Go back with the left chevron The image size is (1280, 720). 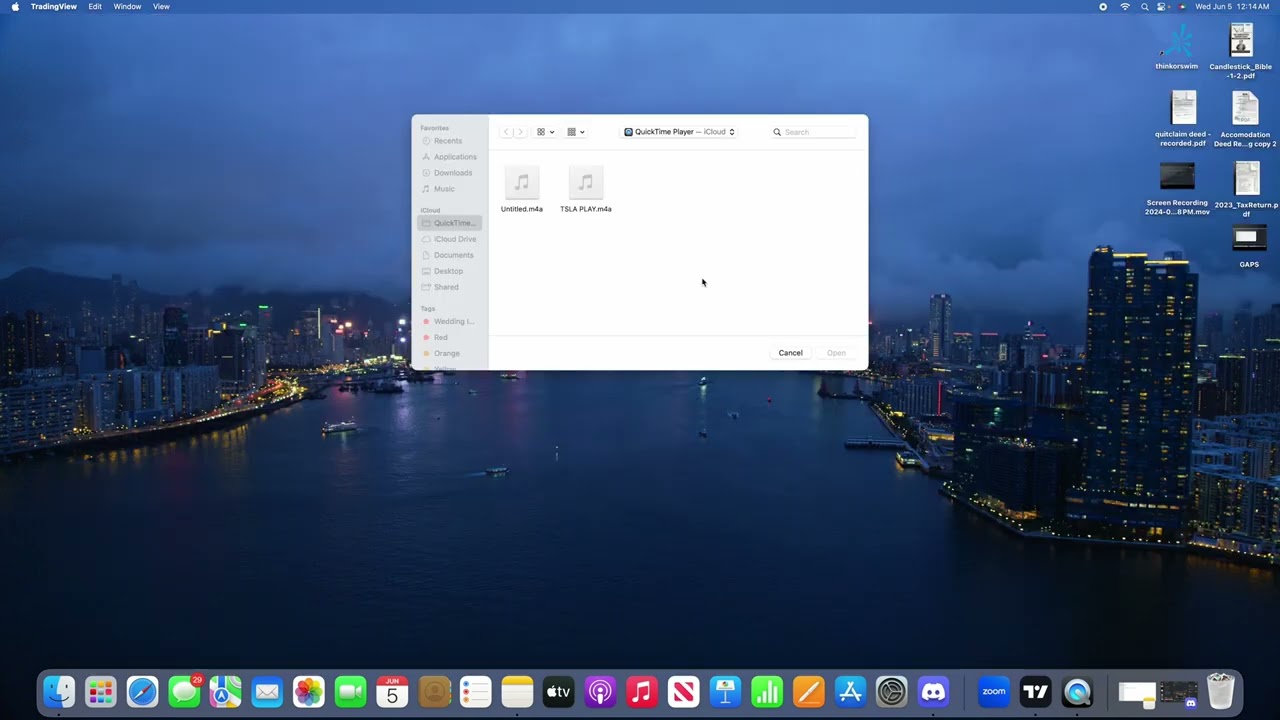click(506, 132)
